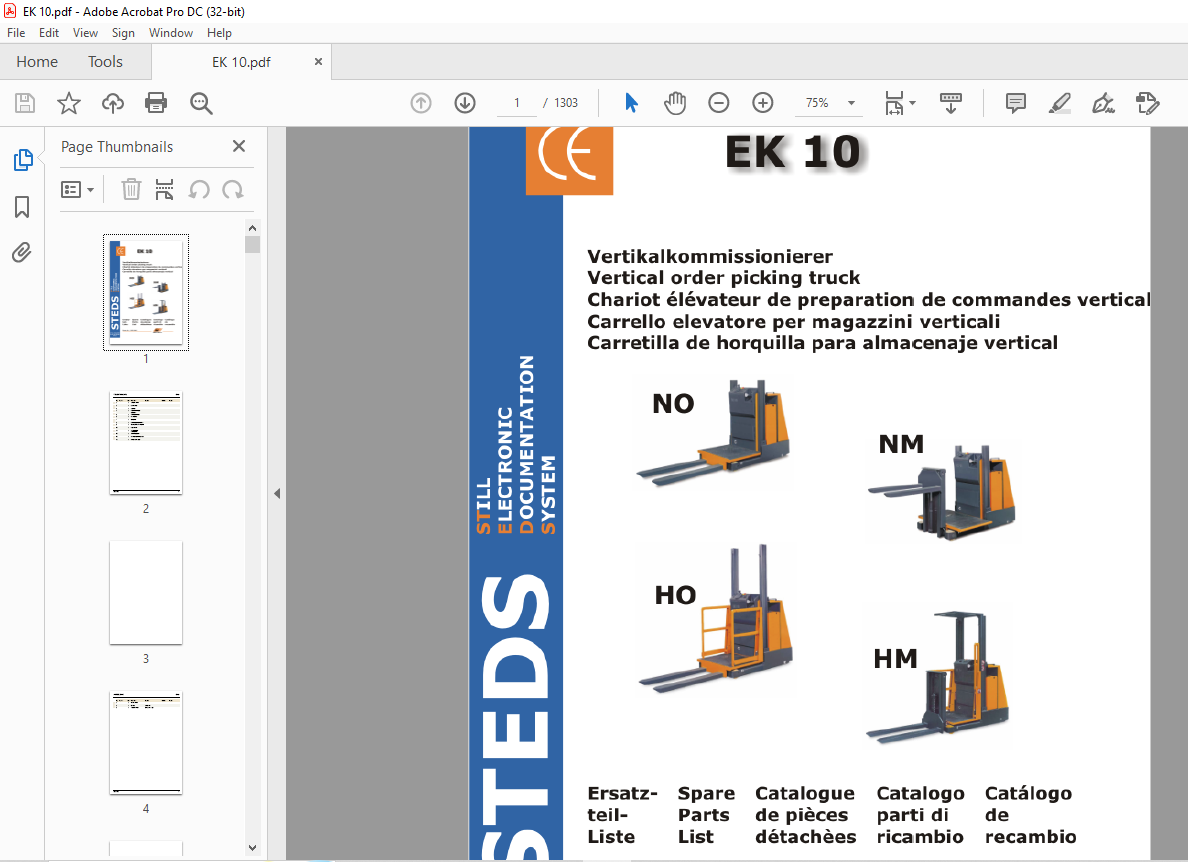Image resolution: width=1188 pixels, height=862 pixels.
Task: Zoom out with minus button
Action: coord(718,103)
